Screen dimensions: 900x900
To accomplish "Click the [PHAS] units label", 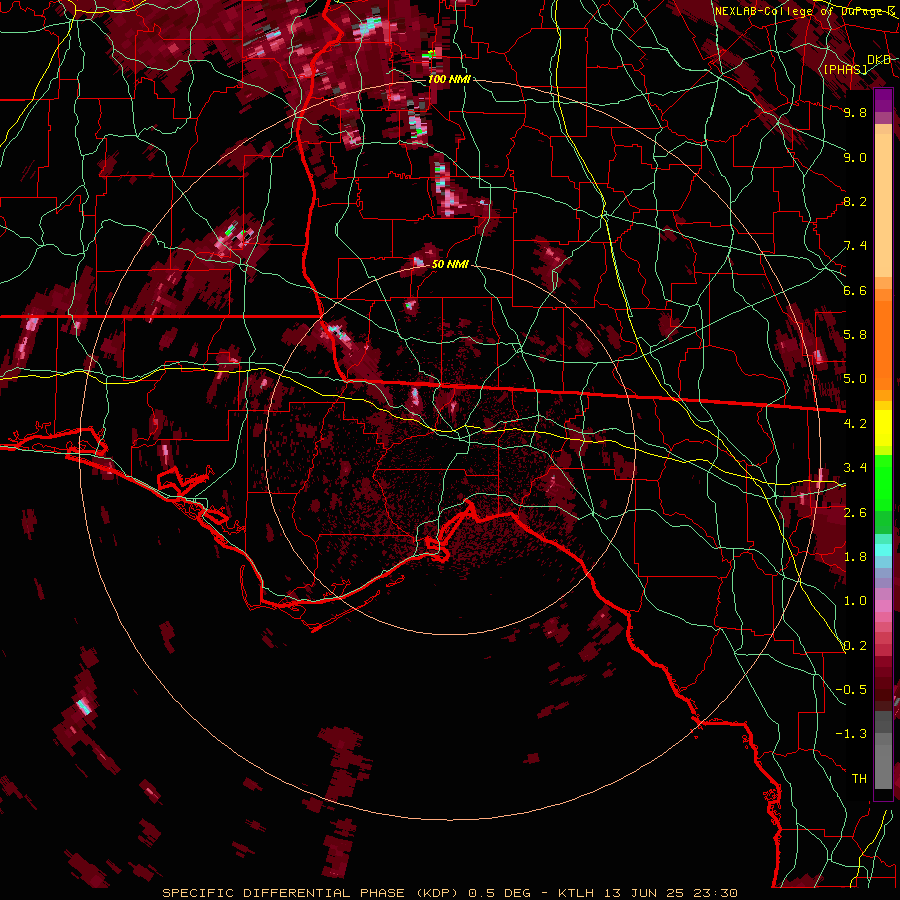I will pos(845,69).
